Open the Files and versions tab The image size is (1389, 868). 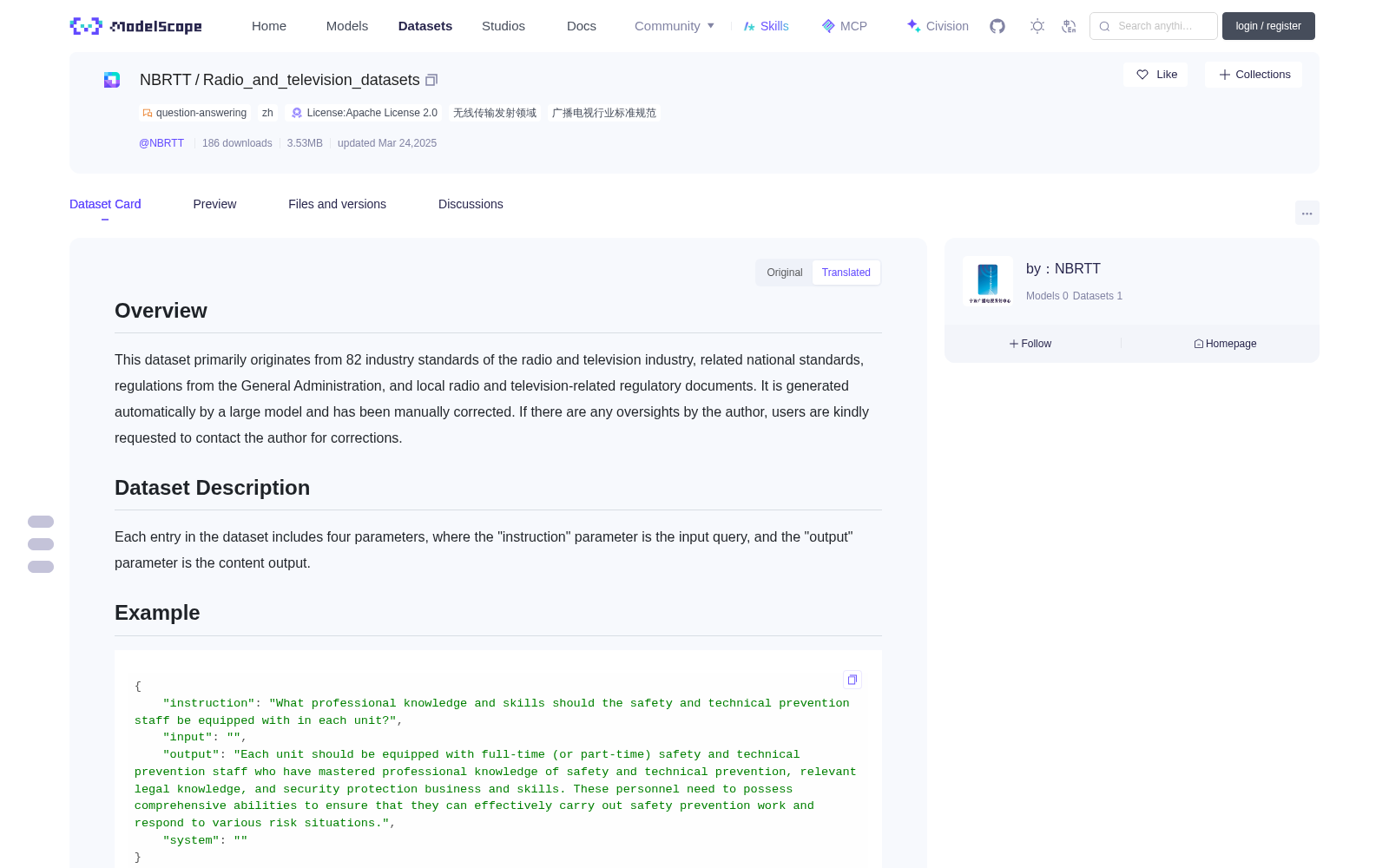pyautogui.click(x=337, y=204)
